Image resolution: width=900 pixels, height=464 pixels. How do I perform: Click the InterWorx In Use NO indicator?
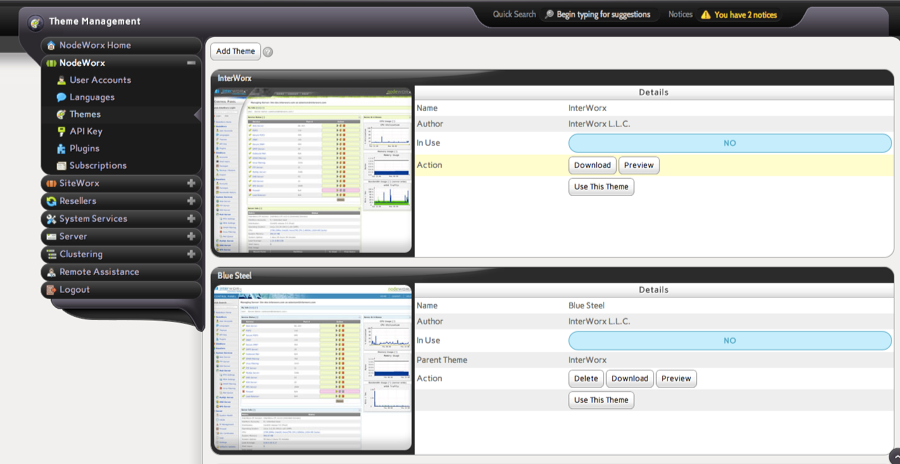(x=730, y=144)
